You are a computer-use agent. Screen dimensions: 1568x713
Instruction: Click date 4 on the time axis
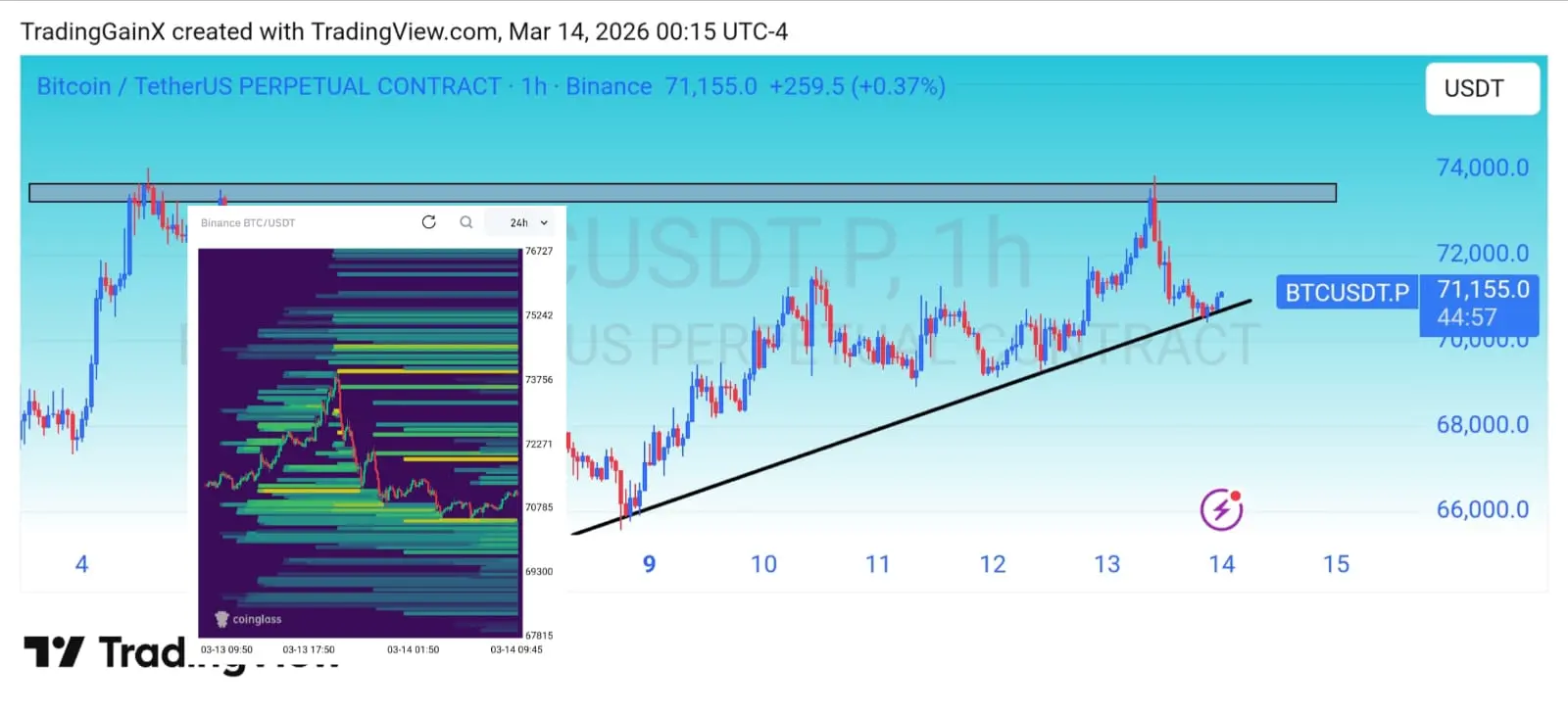tap(82, 564)
